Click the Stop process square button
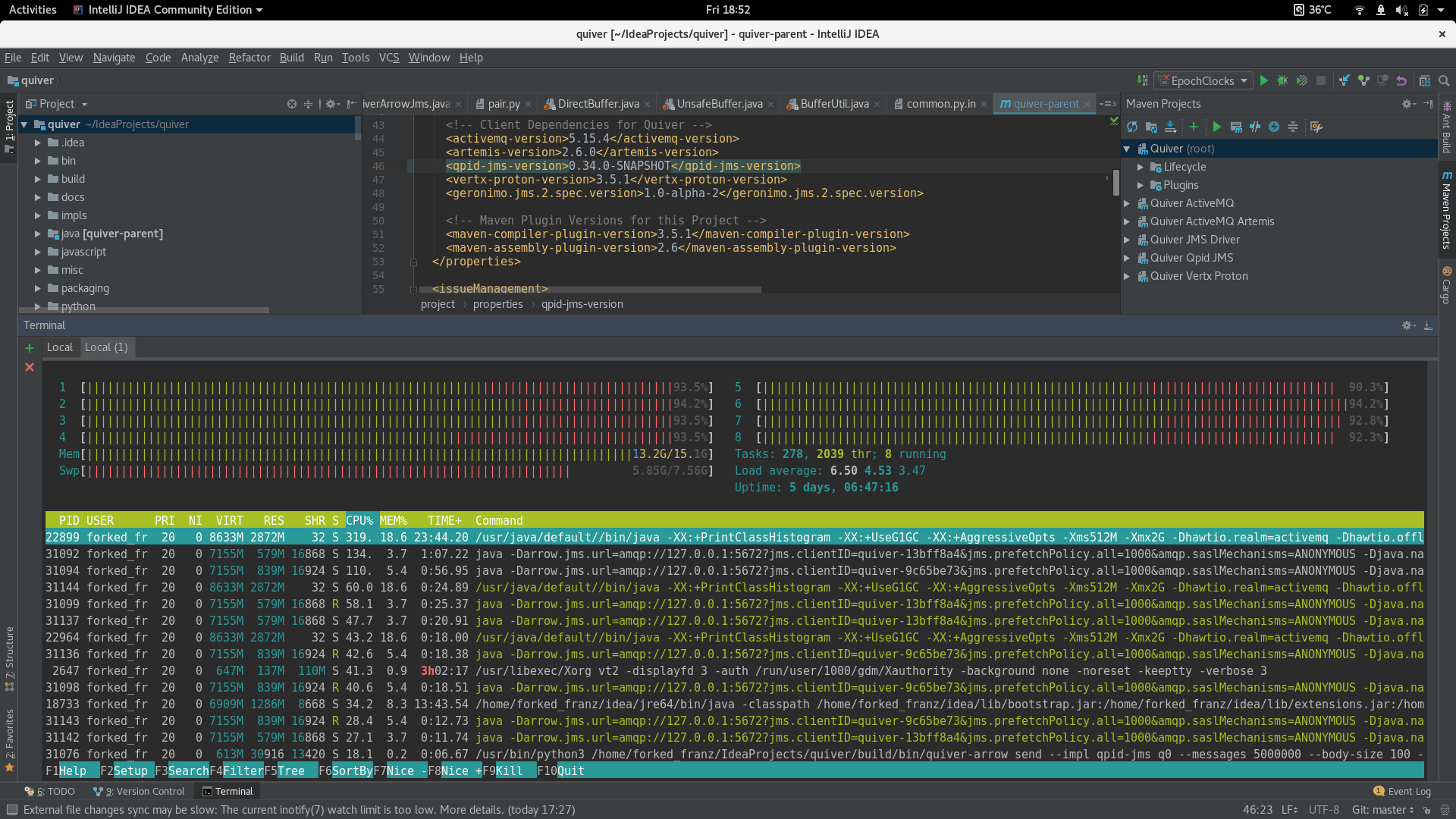Viewport: 1456px width, 819px height. click(x=1321, y=80)
